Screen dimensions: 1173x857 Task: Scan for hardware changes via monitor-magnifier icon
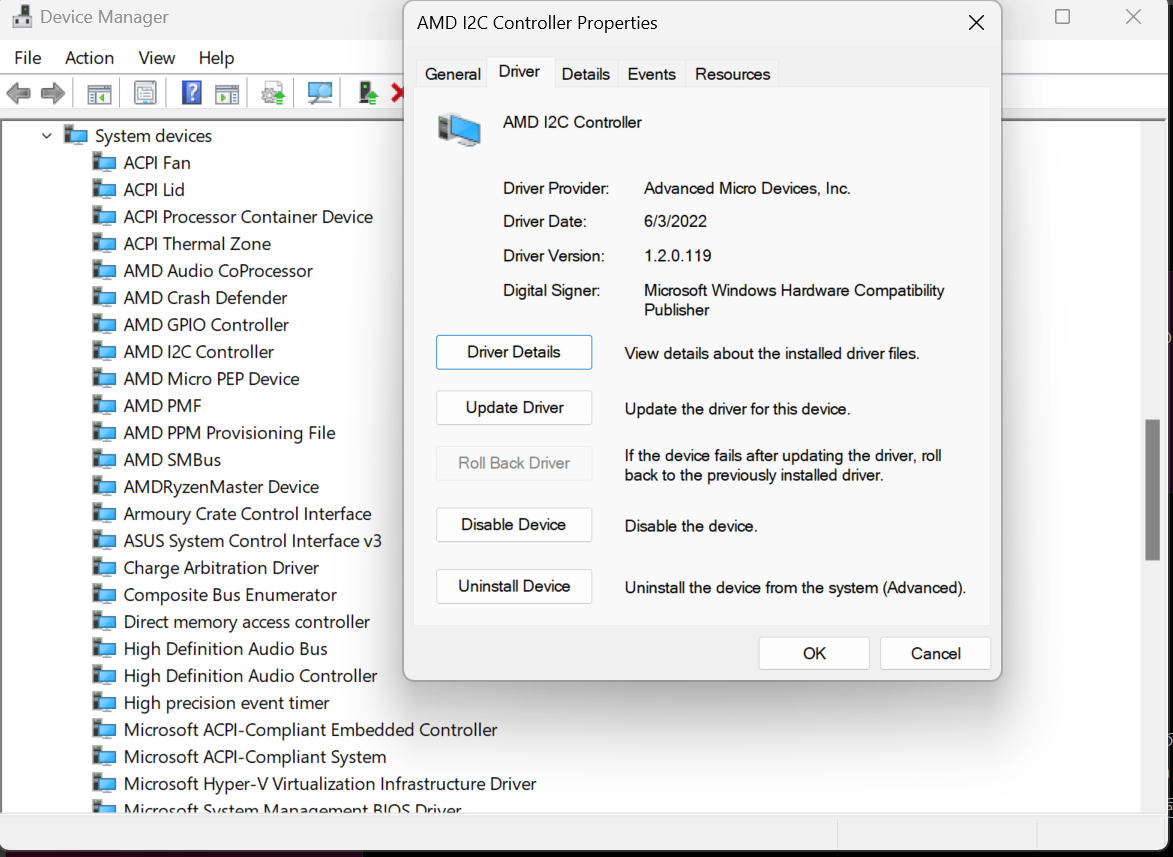click(320, 94)
